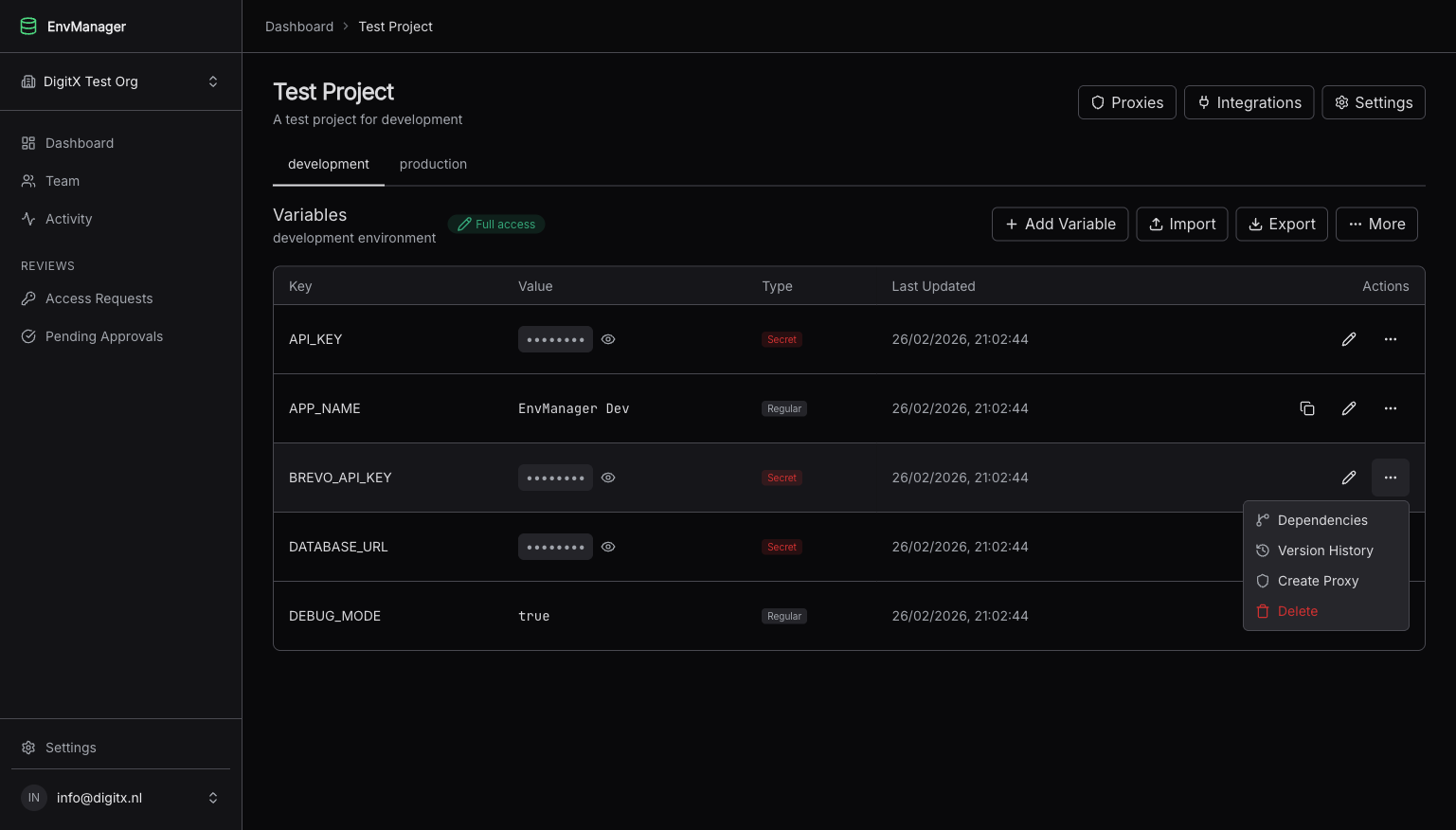This screenshot has height=830, width=1456.
Task: Open the Integrations page
Action: pos(1249,102)
